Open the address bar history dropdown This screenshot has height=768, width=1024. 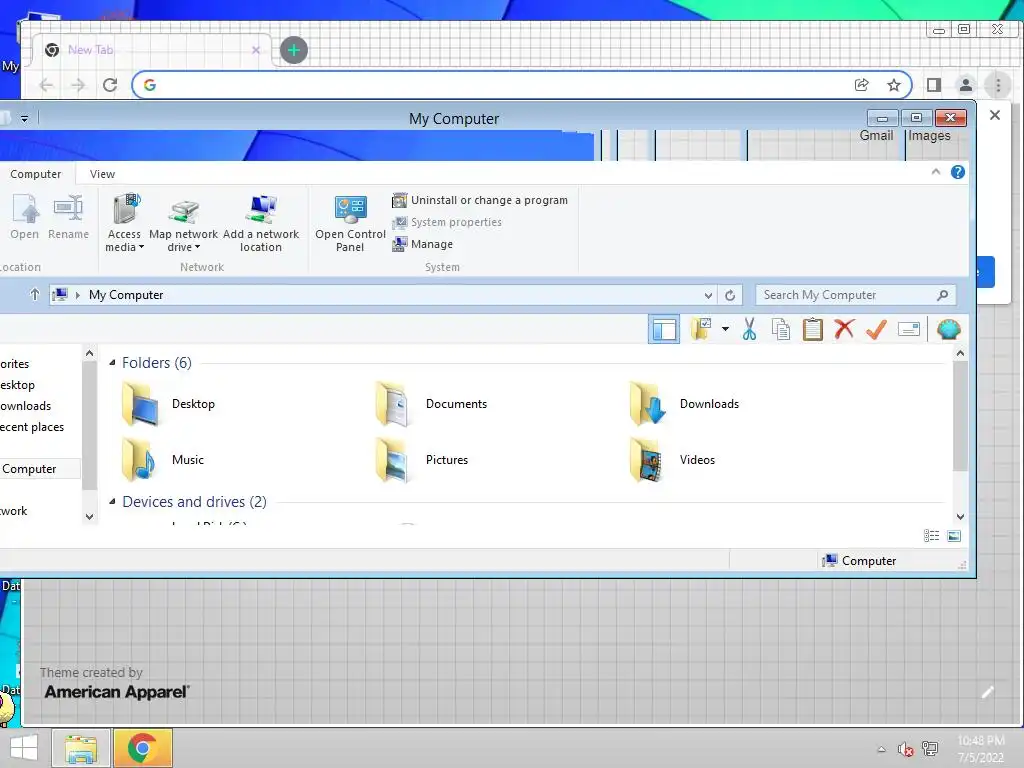click(x=708, y=295)
